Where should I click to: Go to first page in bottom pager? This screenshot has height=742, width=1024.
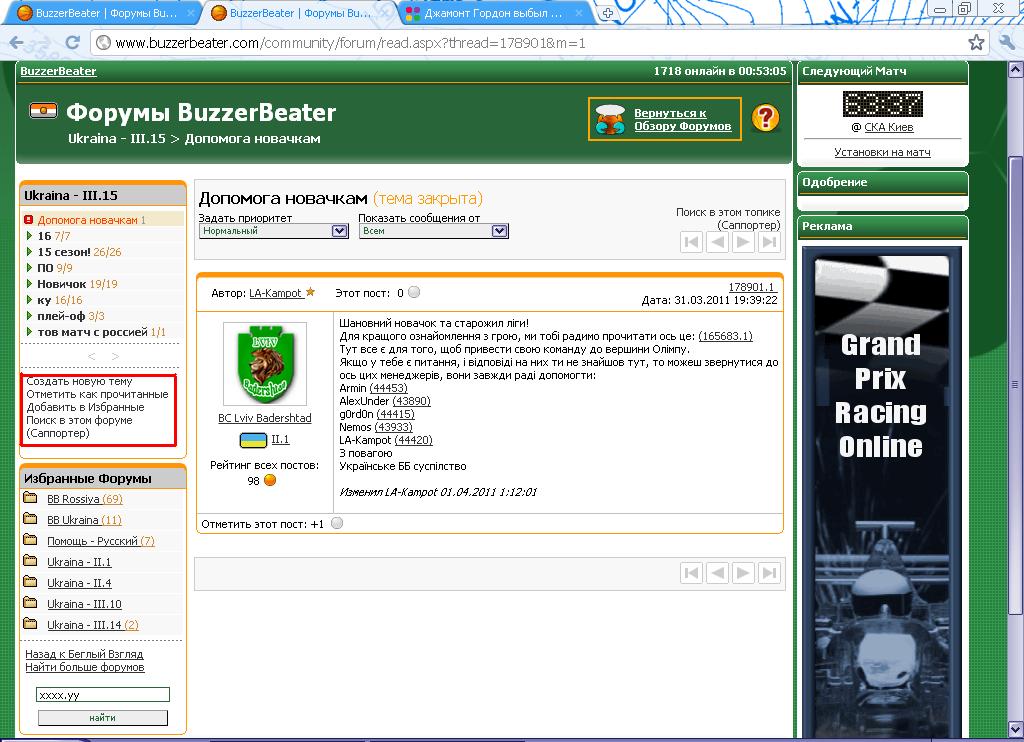pos(691,573)
